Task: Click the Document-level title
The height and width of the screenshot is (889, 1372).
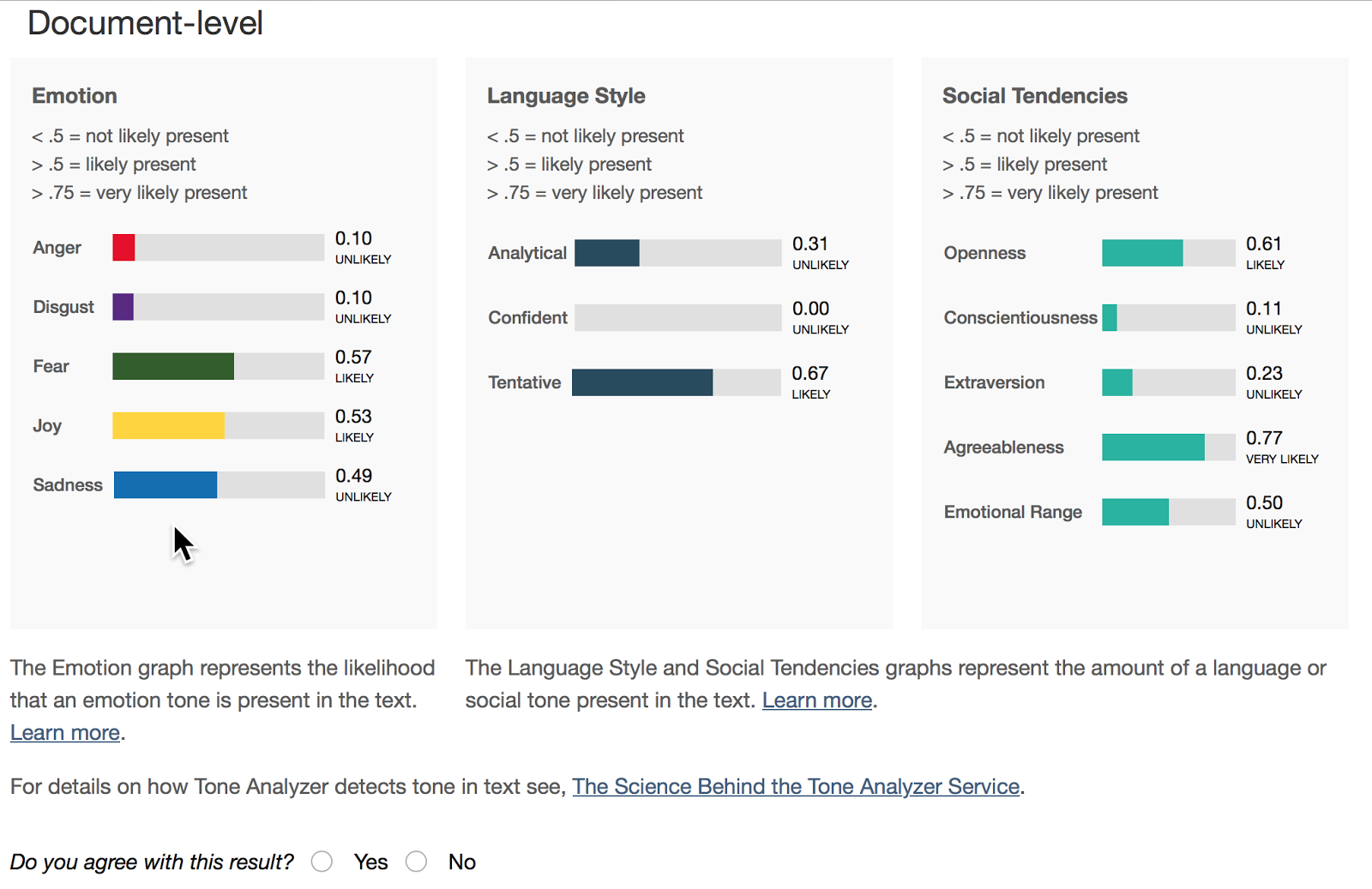Action: [x=146, y=23]
